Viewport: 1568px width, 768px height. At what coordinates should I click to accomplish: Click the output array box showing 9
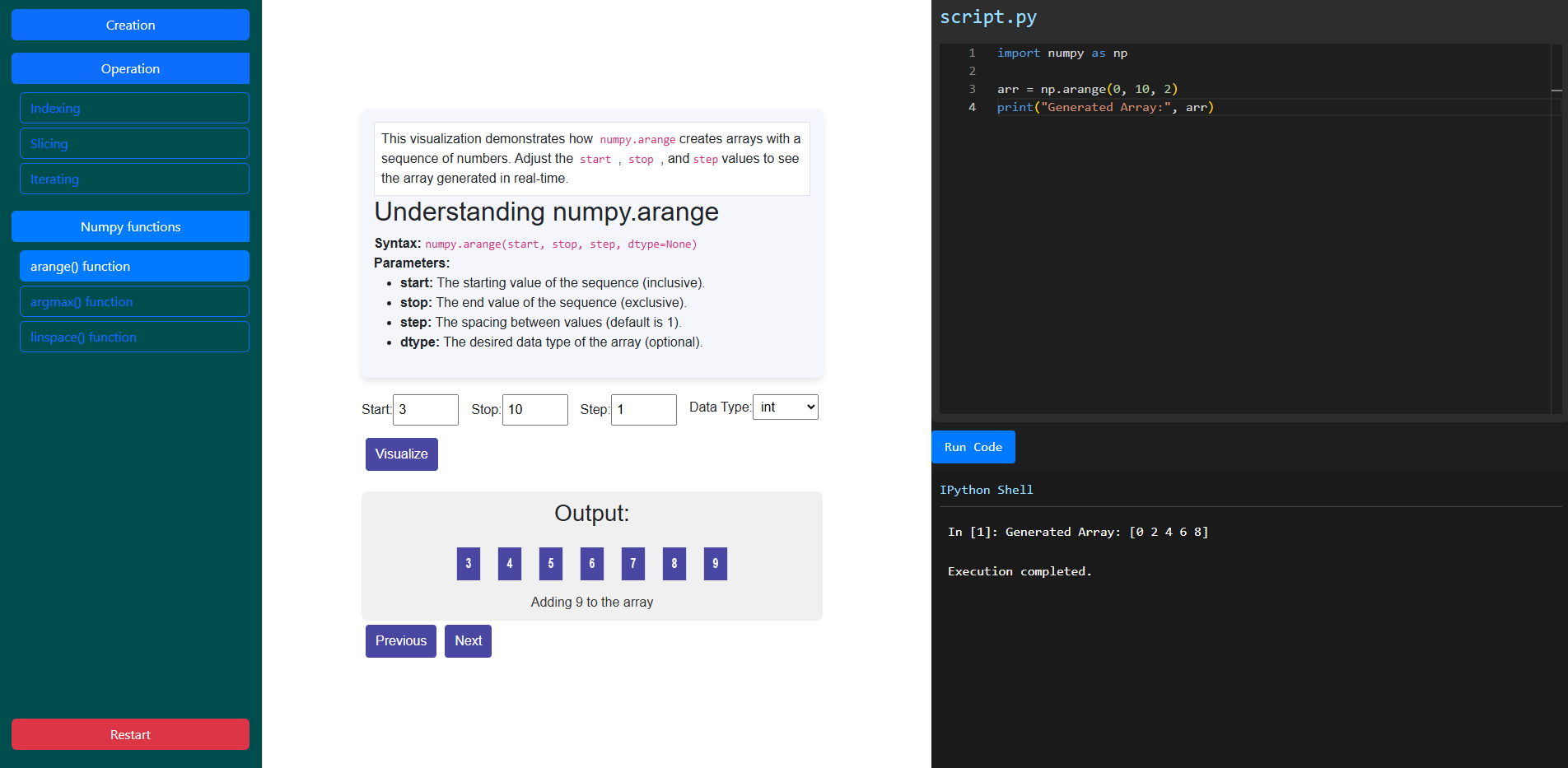pos(715,564)
